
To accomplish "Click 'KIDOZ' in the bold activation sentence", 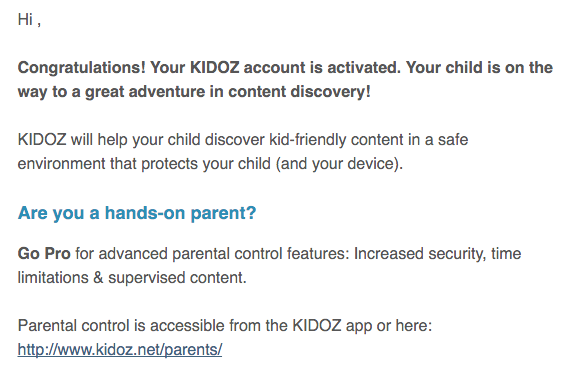I will tap(214, 67).
